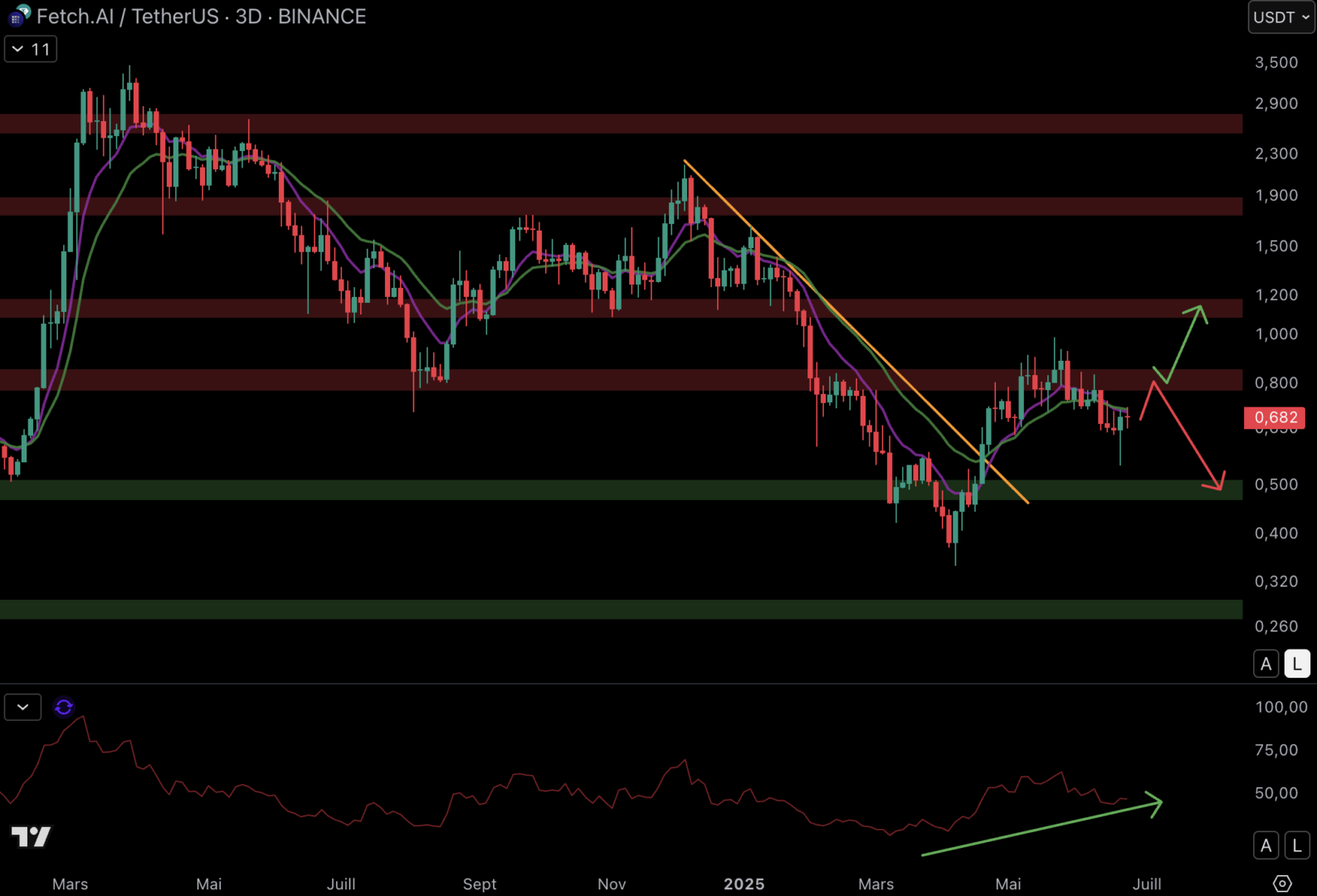
Task: Click the 2,900 price axis label
Action: pyautogui.click(x=1276, y=103)
